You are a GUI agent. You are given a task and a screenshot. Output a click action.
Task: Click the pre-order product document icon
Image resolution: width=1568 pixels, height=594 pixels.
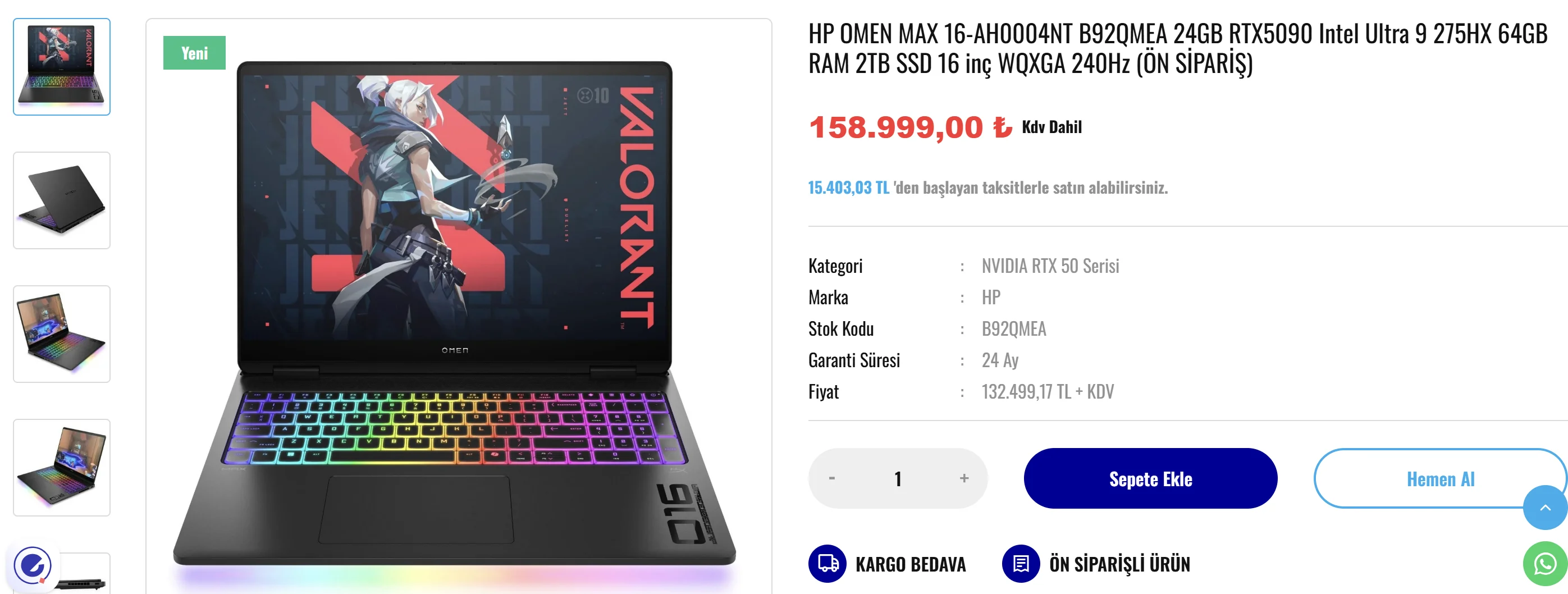tap(1021, 564)
